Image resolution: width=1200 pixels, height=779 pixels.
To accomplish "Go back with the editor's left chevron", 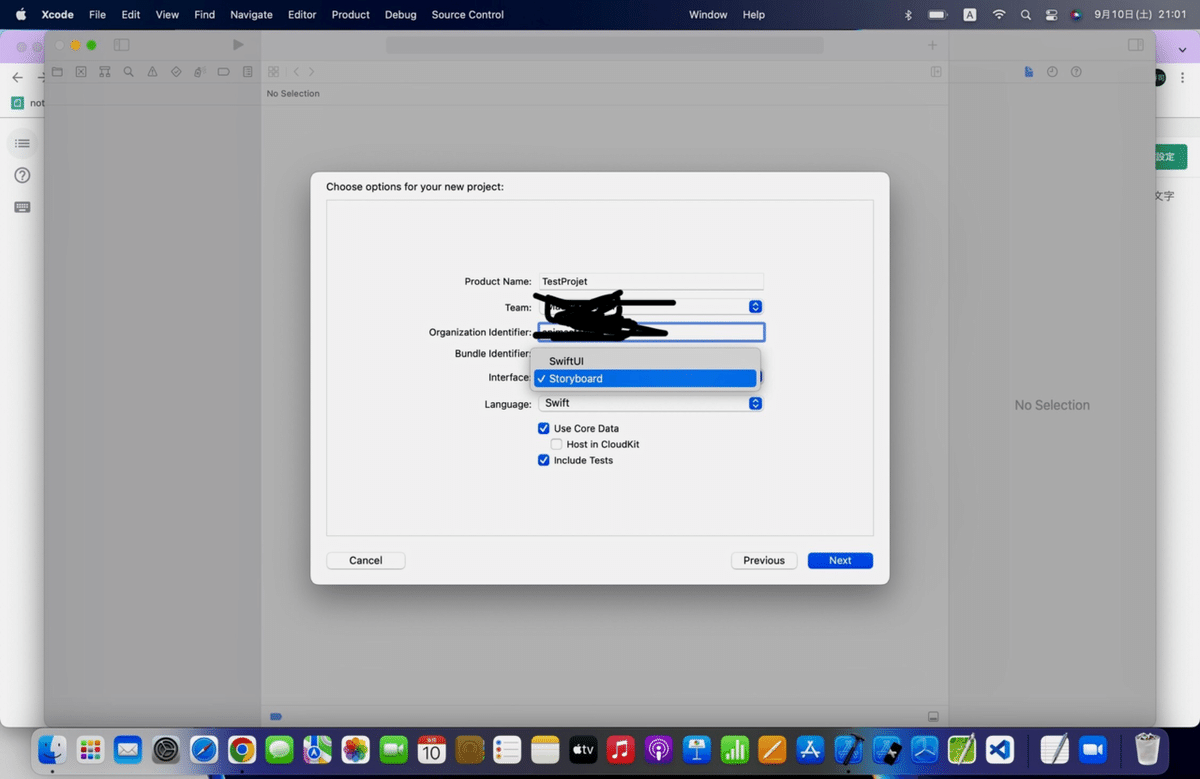I will point(297,72).
